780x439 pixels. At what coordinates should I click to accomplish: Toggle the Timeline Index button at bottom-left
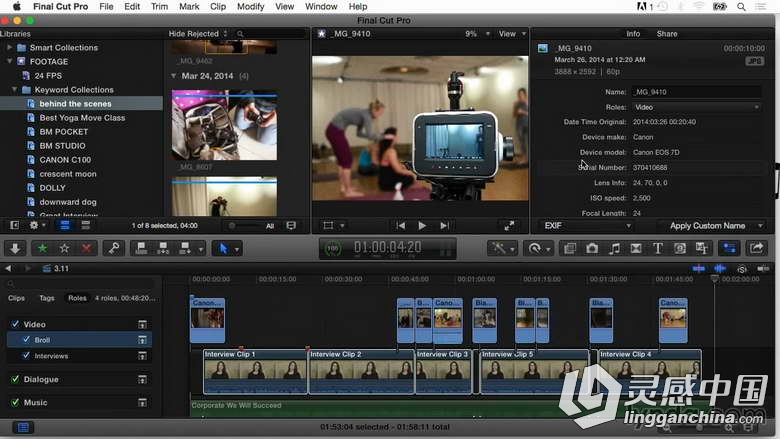23,427
